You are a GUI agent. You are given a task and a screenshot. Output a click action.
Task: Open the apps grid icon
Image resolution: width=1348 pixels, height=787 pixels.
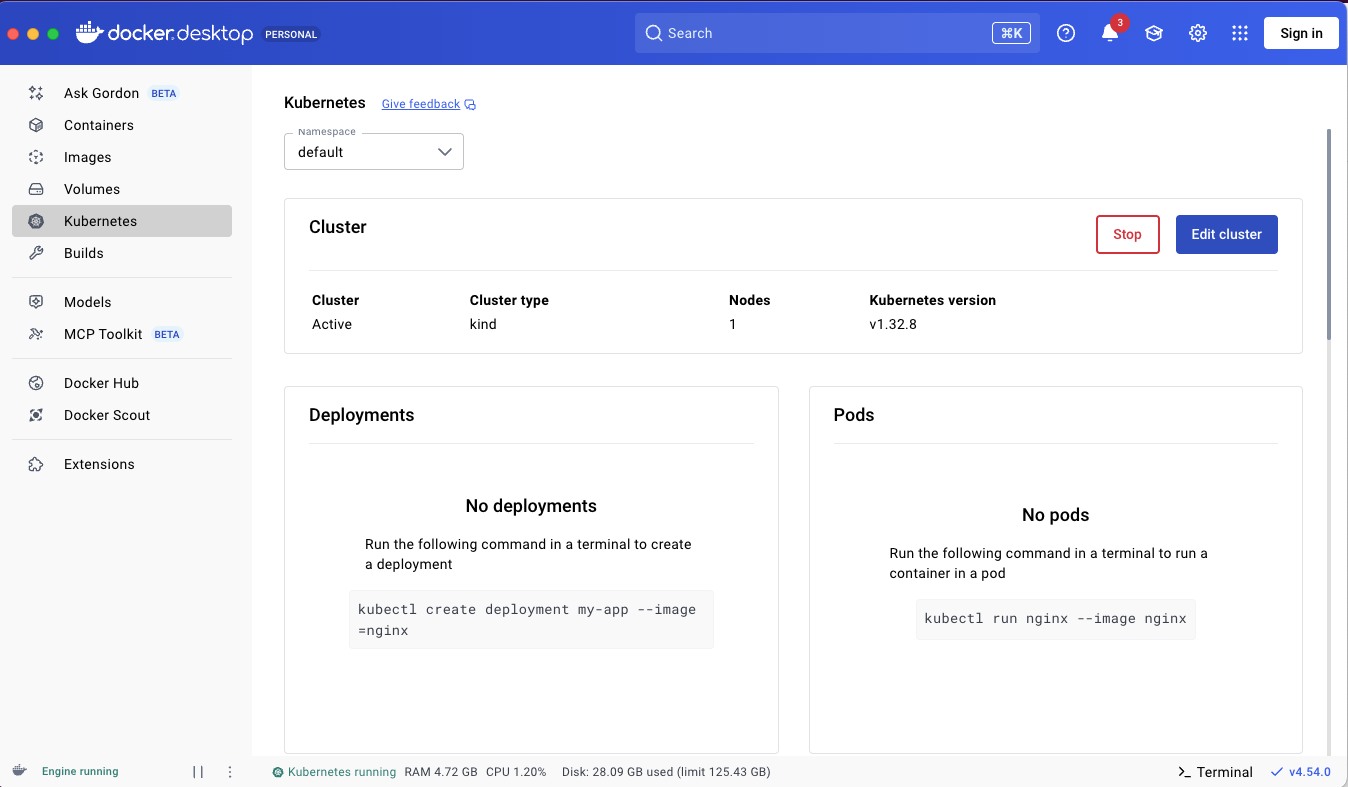pyautogui.click(x=1240, y=33)
